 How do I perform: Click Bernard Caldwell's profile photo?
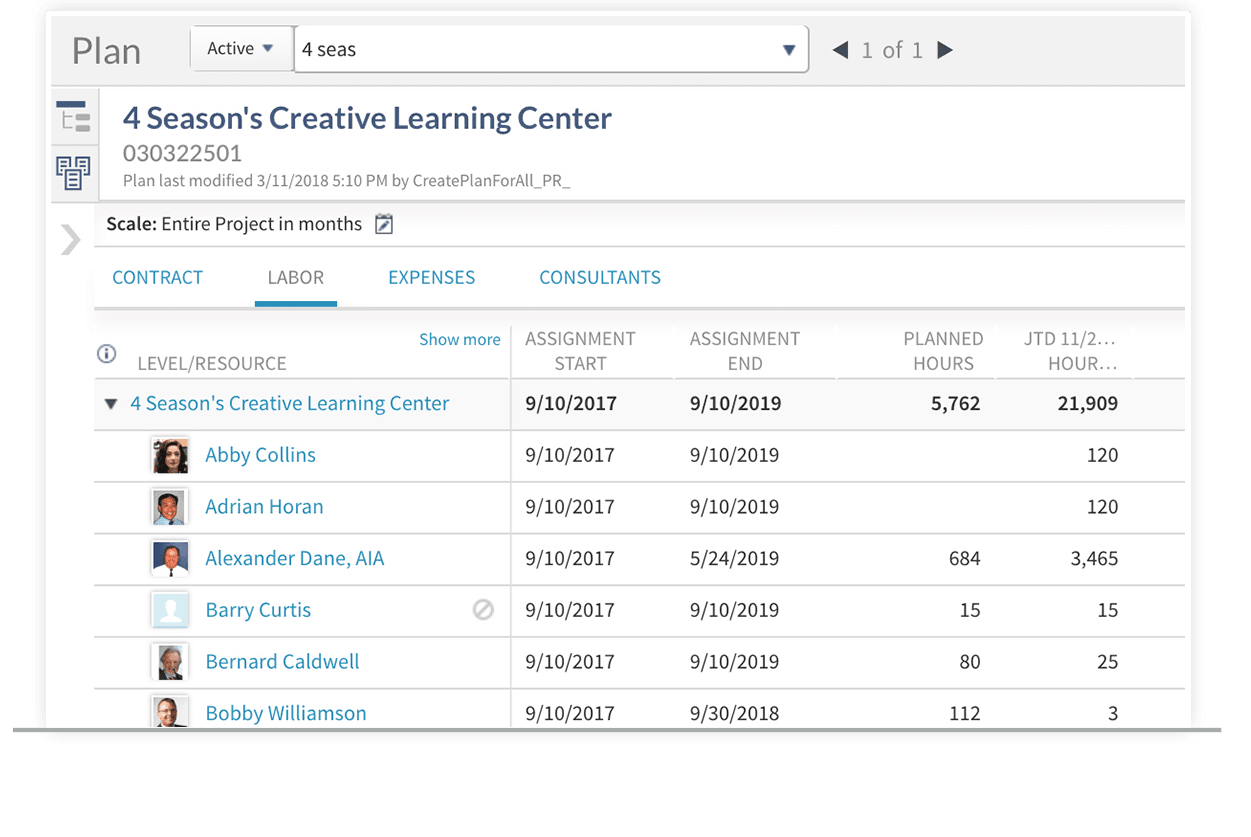tap(170, 661)
